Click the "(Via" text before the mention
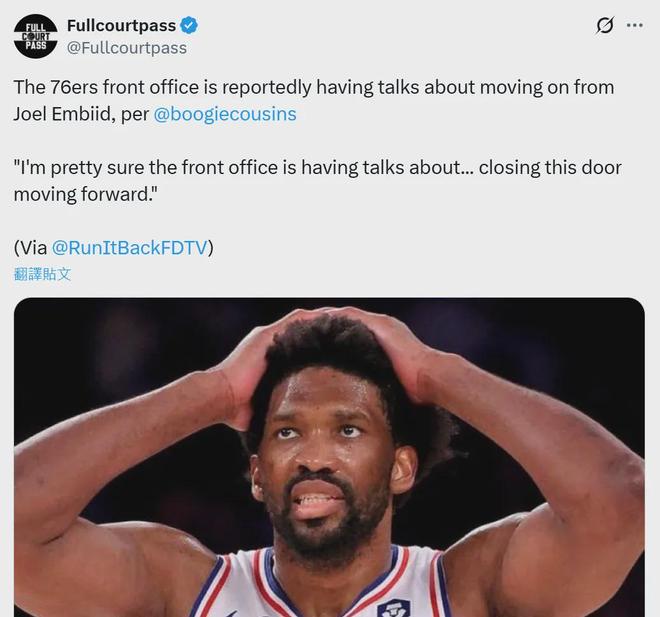The width and height of the screenshot is (660, 617). (30, 247)
